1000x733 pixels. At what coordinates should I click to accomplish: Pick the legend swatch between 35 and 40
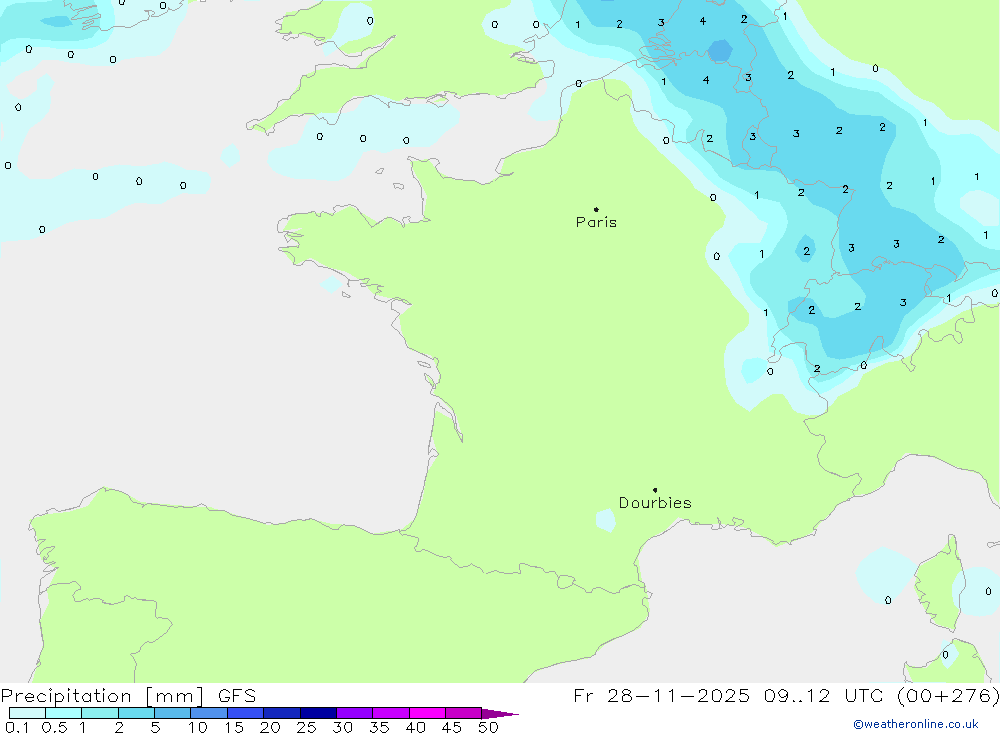pyautogui.click(x=391, y=713)
